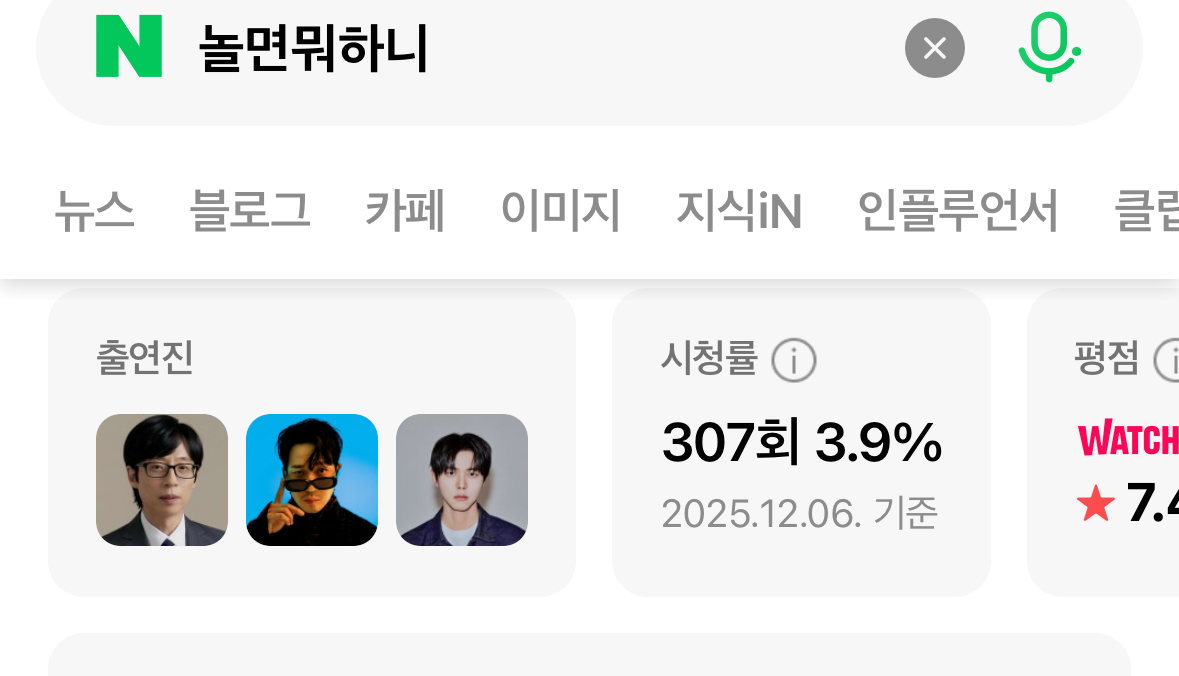Select cast photo of man with glasses
The height and width of the screenshot is (676, 1179).
point(162,480)
